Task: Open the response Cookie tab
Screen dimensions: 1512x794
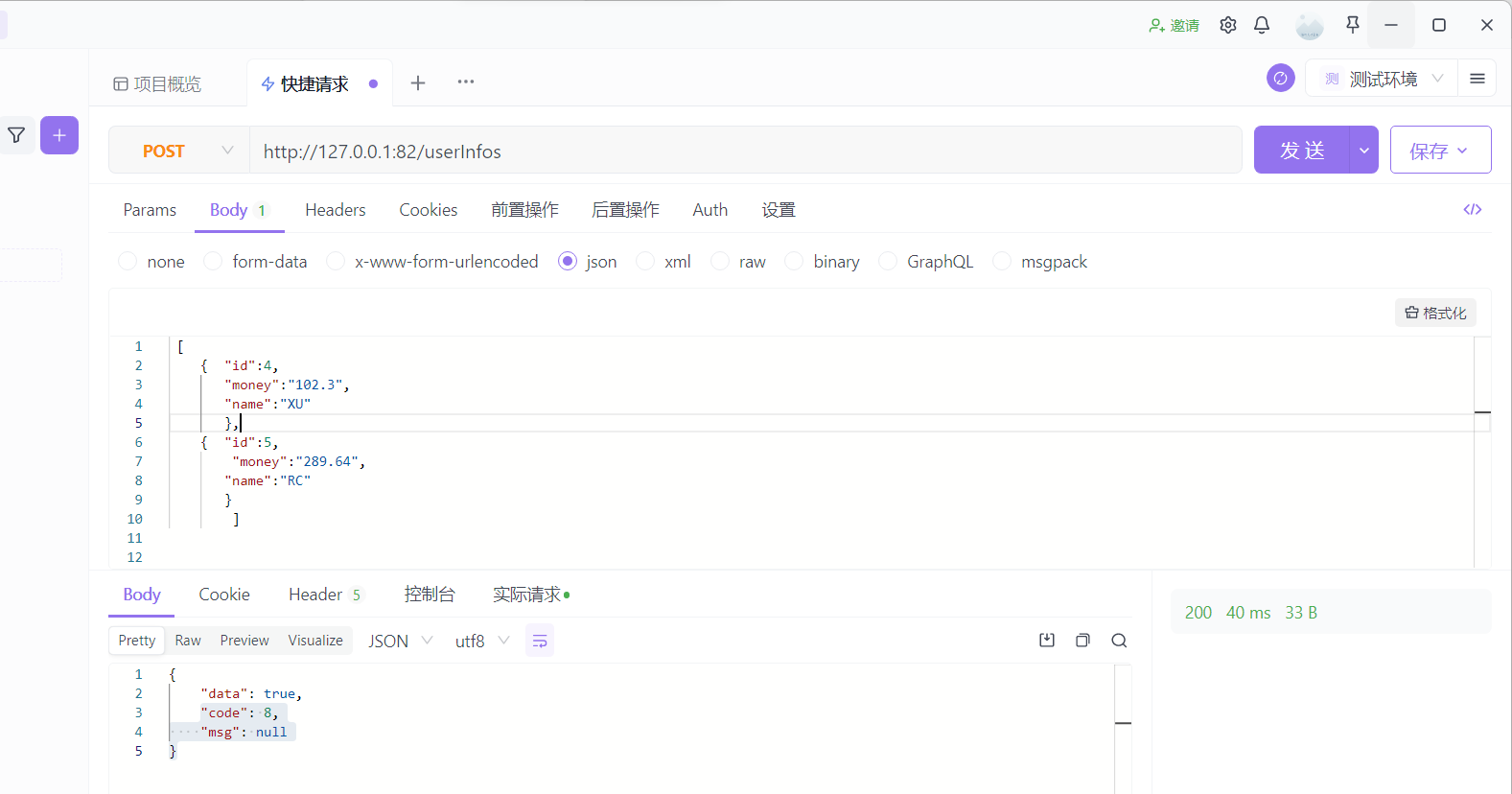Action: coord(224,595)
